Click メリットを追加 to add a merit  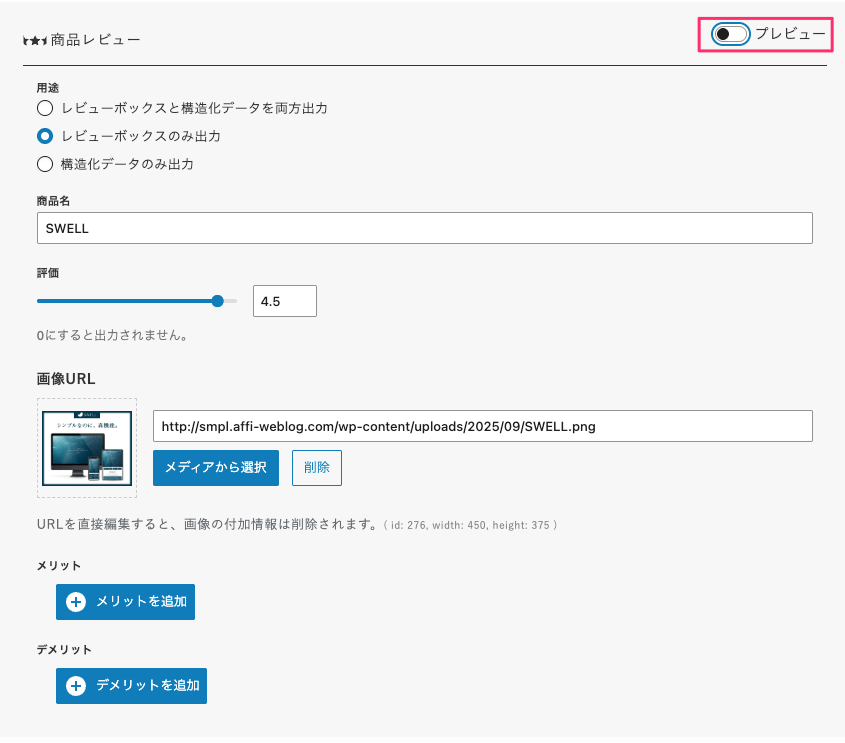pos(125,602)
